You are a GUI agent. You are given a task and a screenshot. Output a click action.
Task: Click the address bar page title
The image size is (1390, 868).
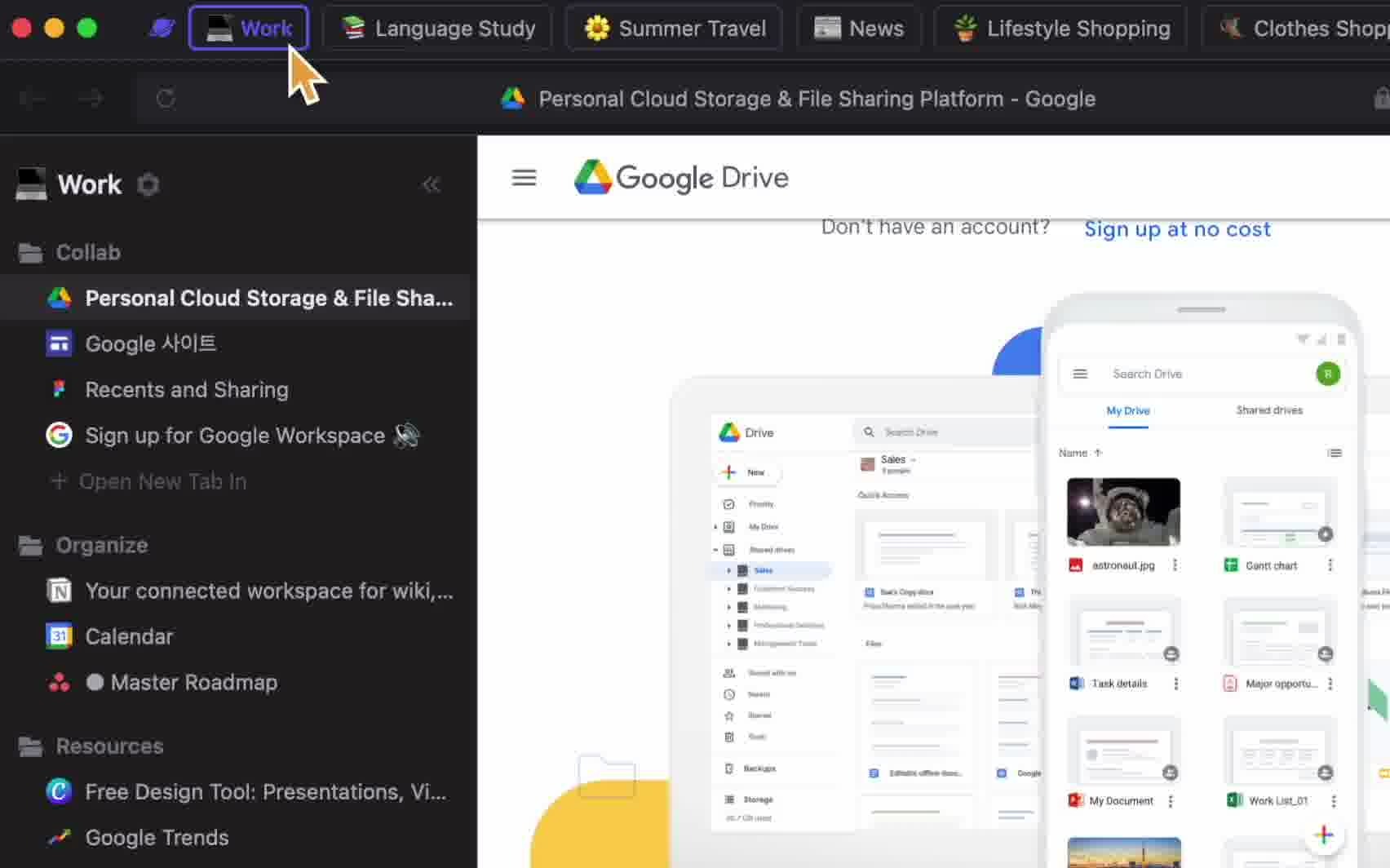coord(816,99)
